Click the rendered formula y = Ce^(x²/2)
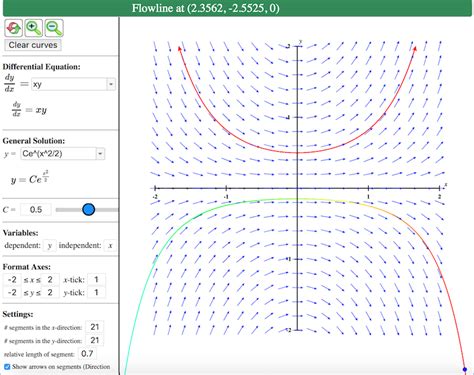474x375 pixels. pyautogui.click(x=30, y=177)
